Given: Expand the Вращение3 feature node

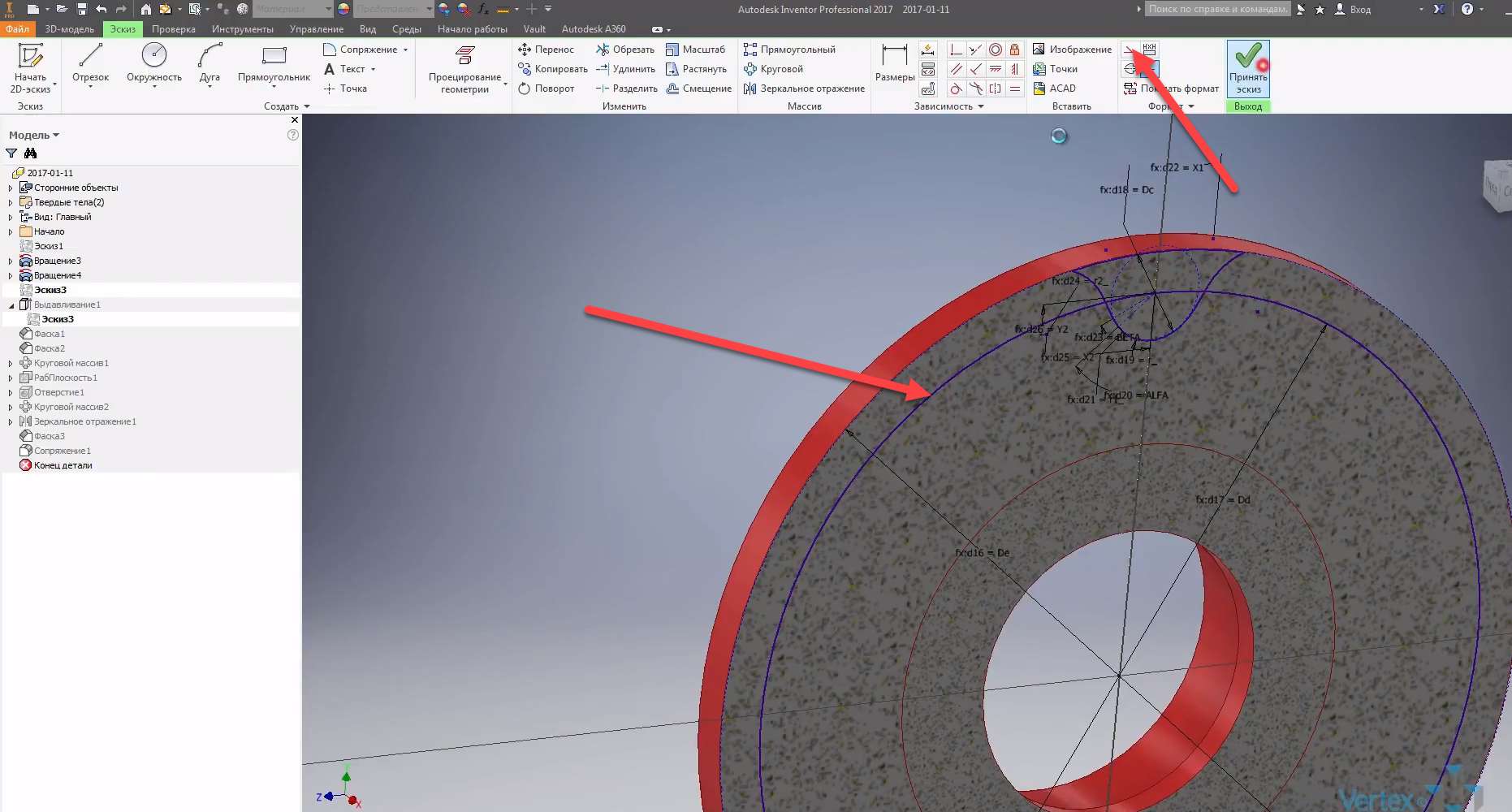Looking at the screenshot, I should [x=11, y=261].
